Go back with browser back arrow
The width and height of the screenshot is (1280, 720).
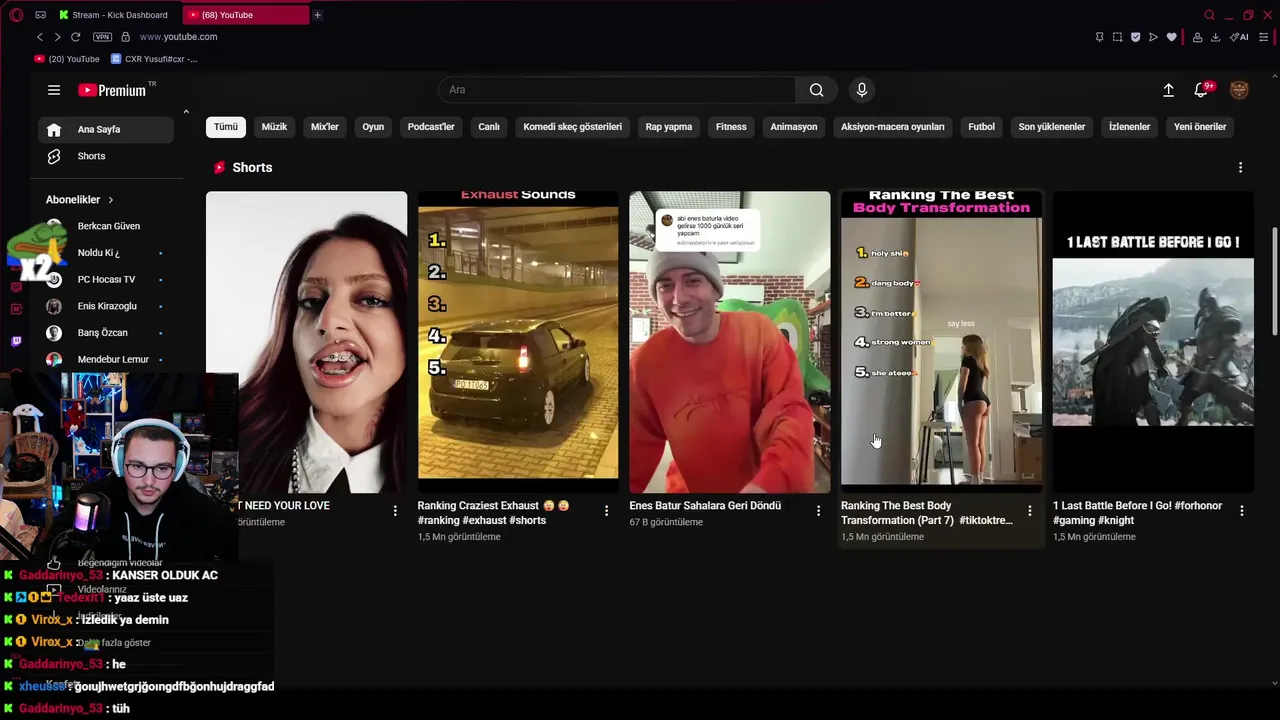[x=40, y=37]
